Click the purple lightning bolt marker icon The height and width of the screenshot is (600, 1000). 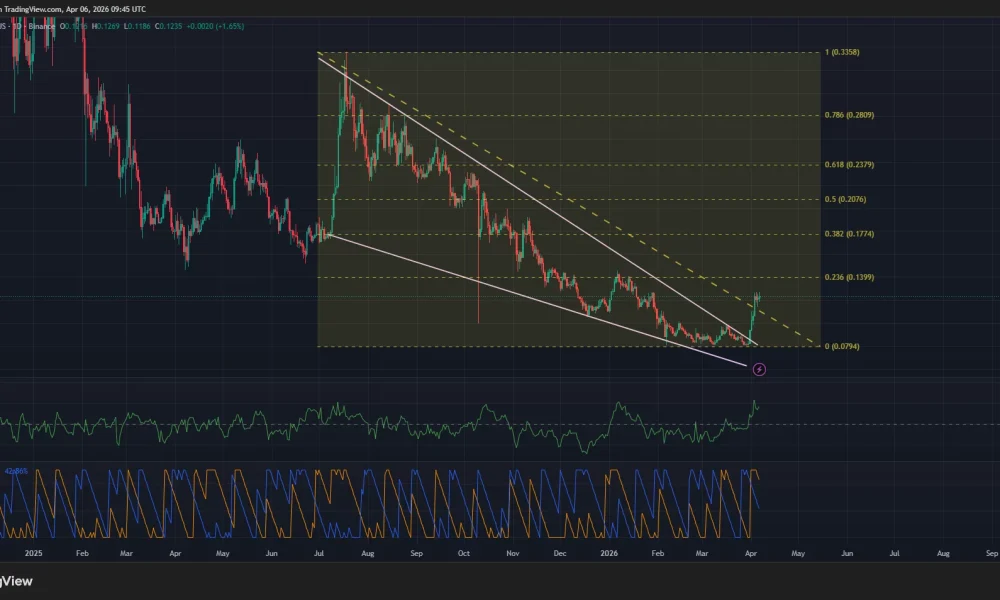point(760,369)
